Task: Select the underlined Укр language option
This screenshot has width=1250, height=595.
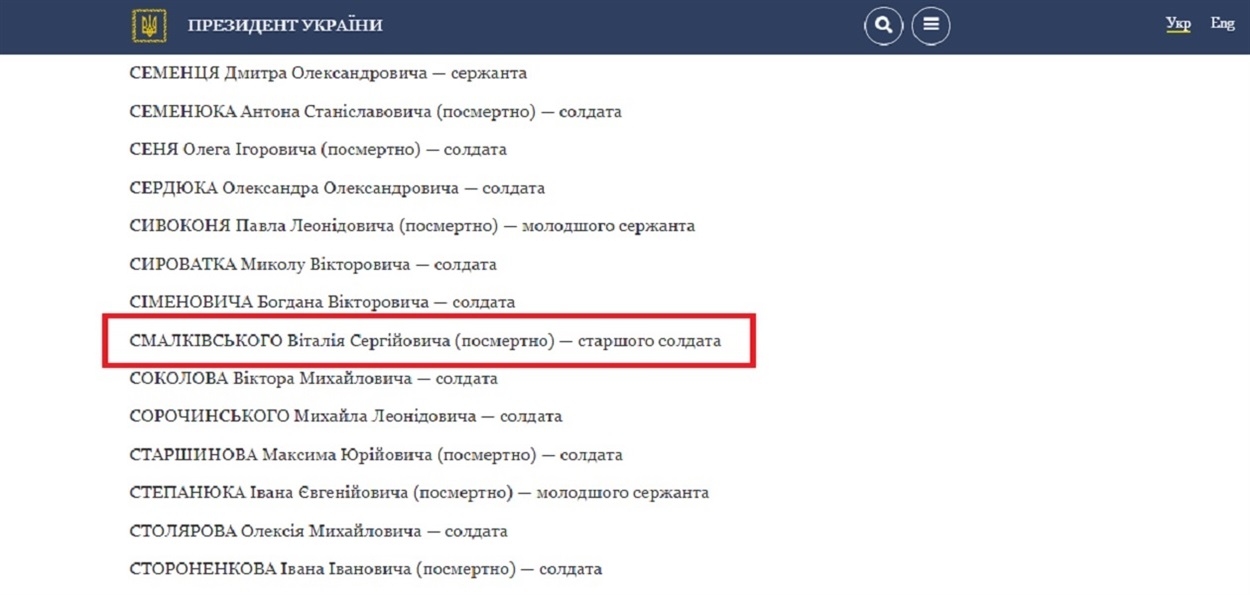Action: click(1178, 22)
